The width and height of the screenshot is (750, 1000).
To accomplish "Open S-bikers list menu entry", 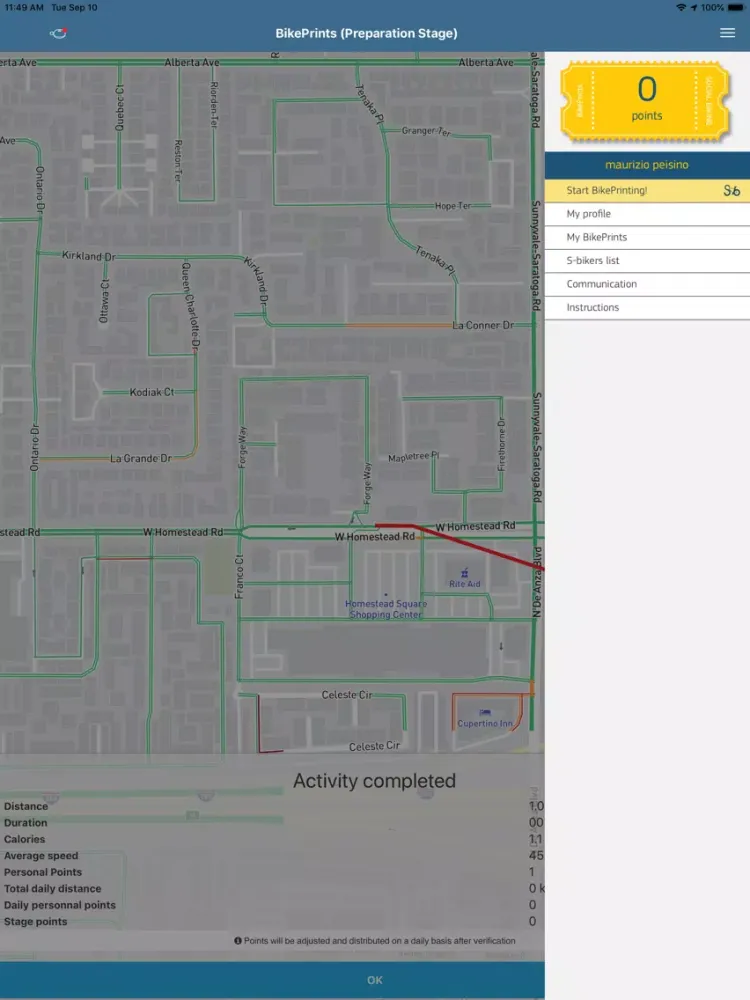I will click(x=647, y=261).
